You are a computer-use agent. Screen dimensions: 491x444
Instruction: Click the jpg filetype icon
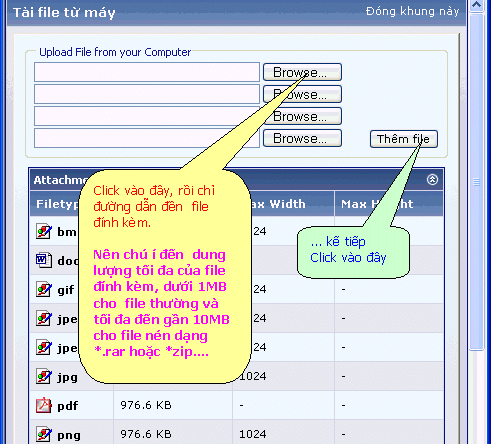(x=44, y=376)
